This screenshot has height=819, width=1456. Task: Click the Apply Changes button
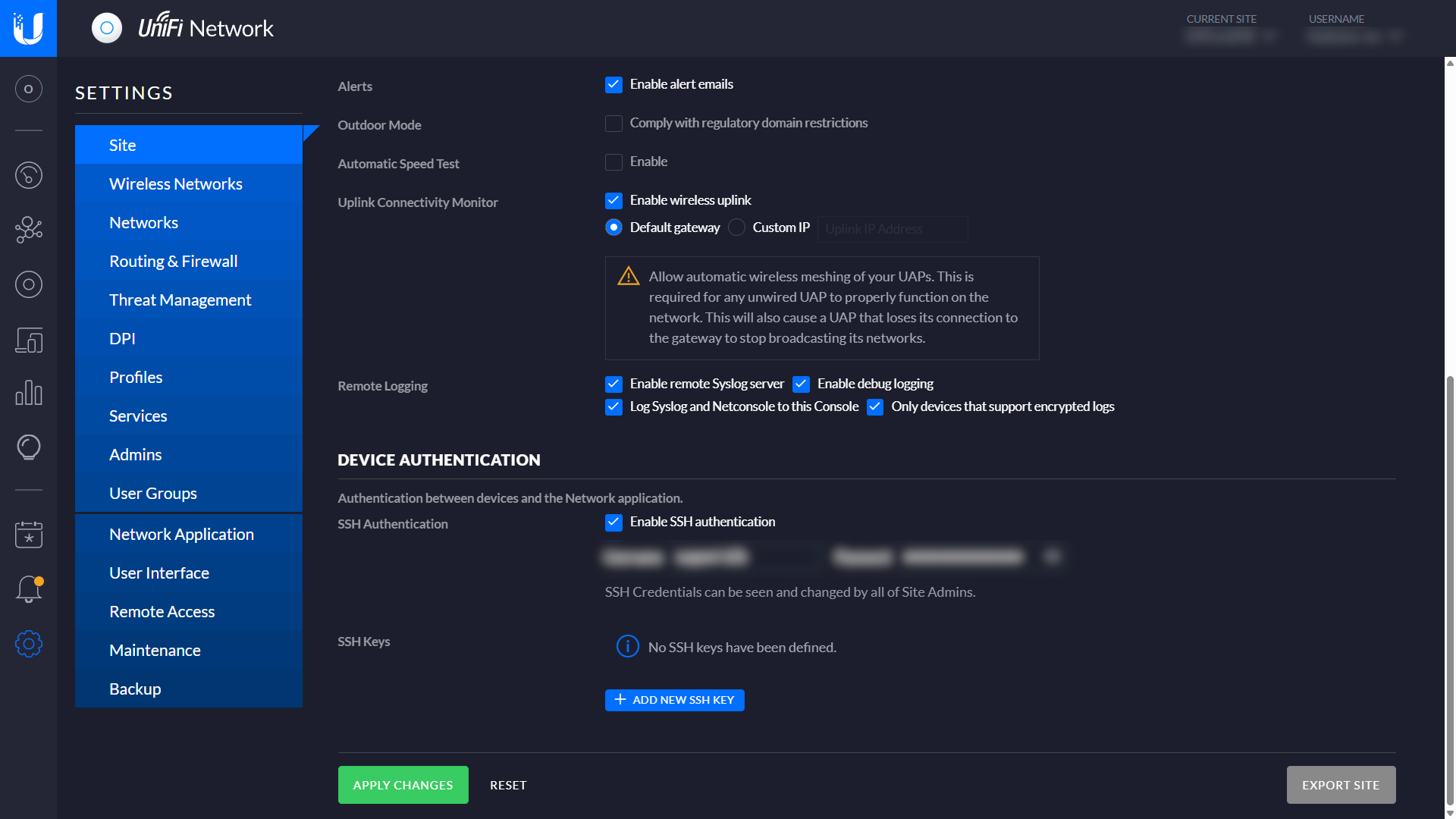point(403,785)
